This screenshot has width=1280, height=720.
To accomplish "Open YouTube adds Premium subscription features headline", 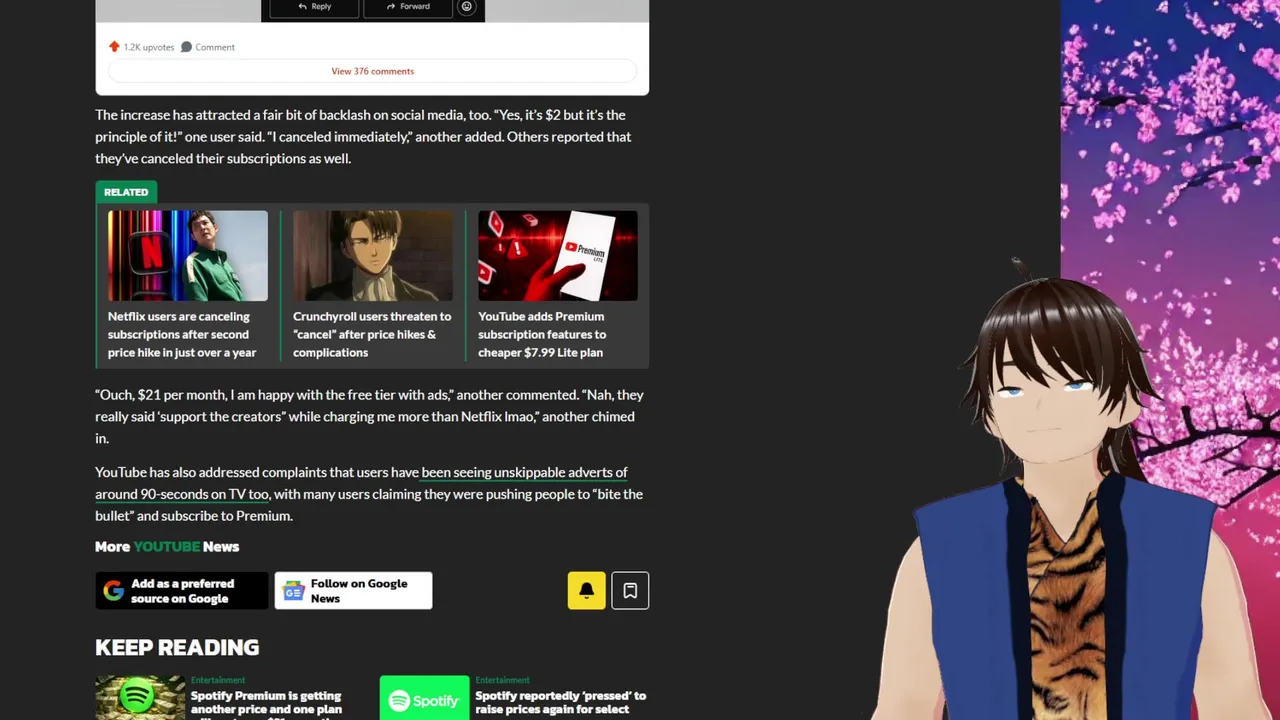I will tap(542, 334).
